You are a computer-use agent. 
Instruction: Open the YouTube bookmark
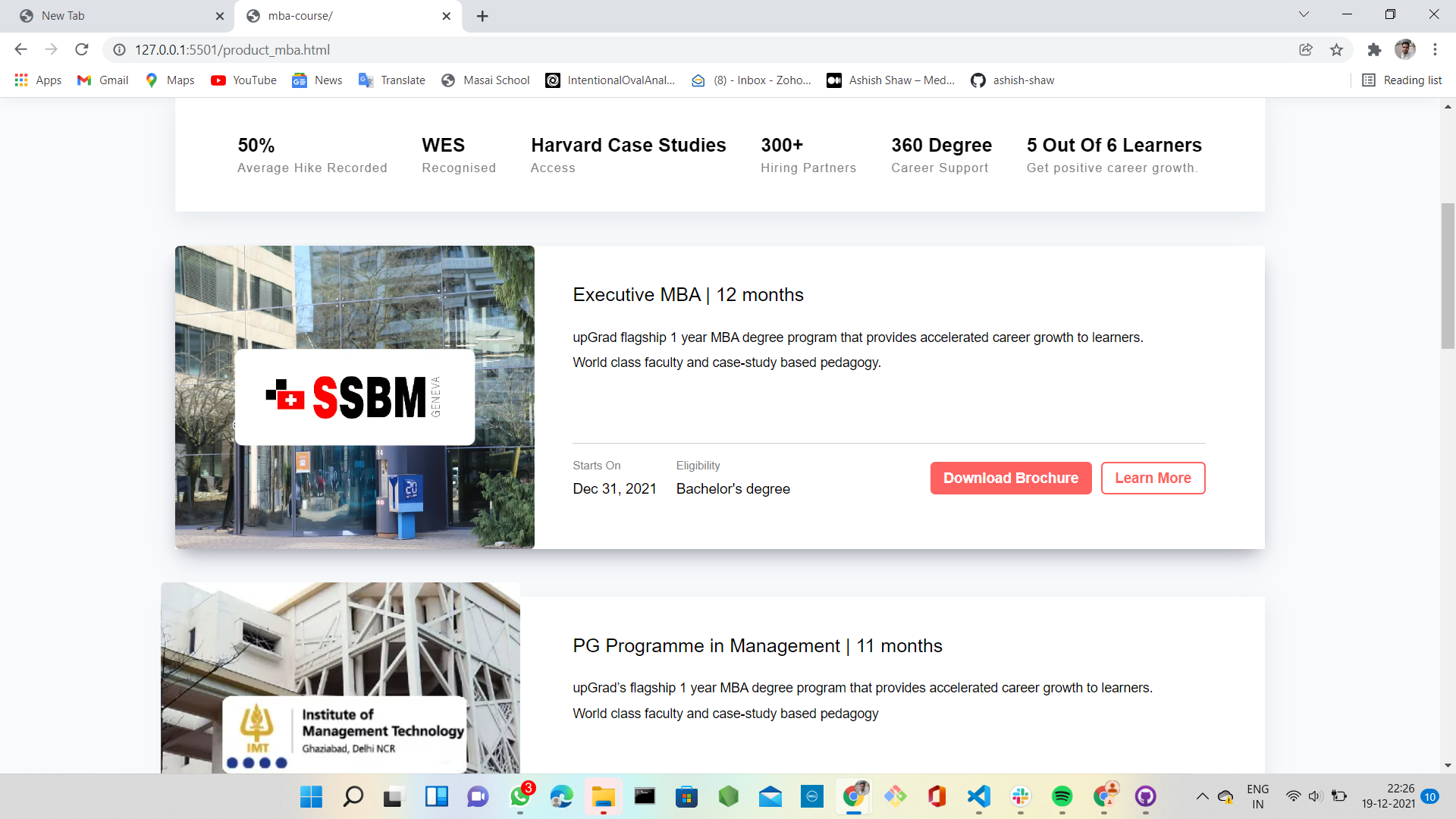(x=243, y=80)
